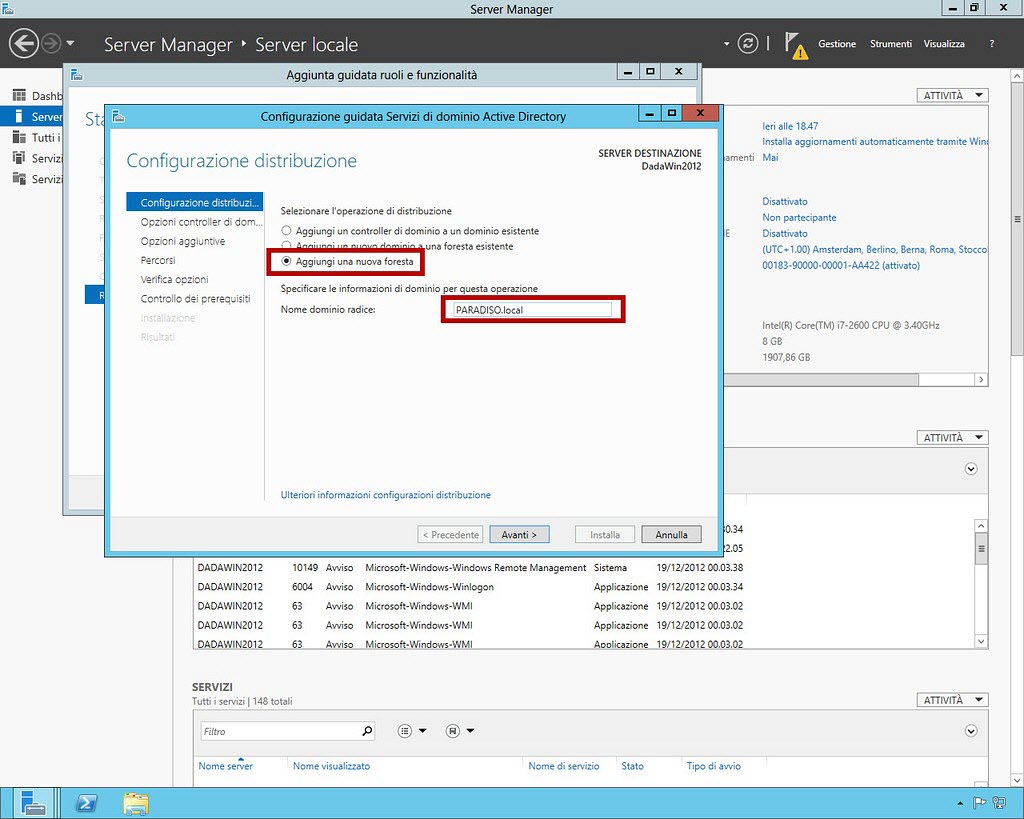The height and width of the screenshot is (819, 1024).
Task: Open the small dropdown before the refresh icon
Action: [726, 44]
